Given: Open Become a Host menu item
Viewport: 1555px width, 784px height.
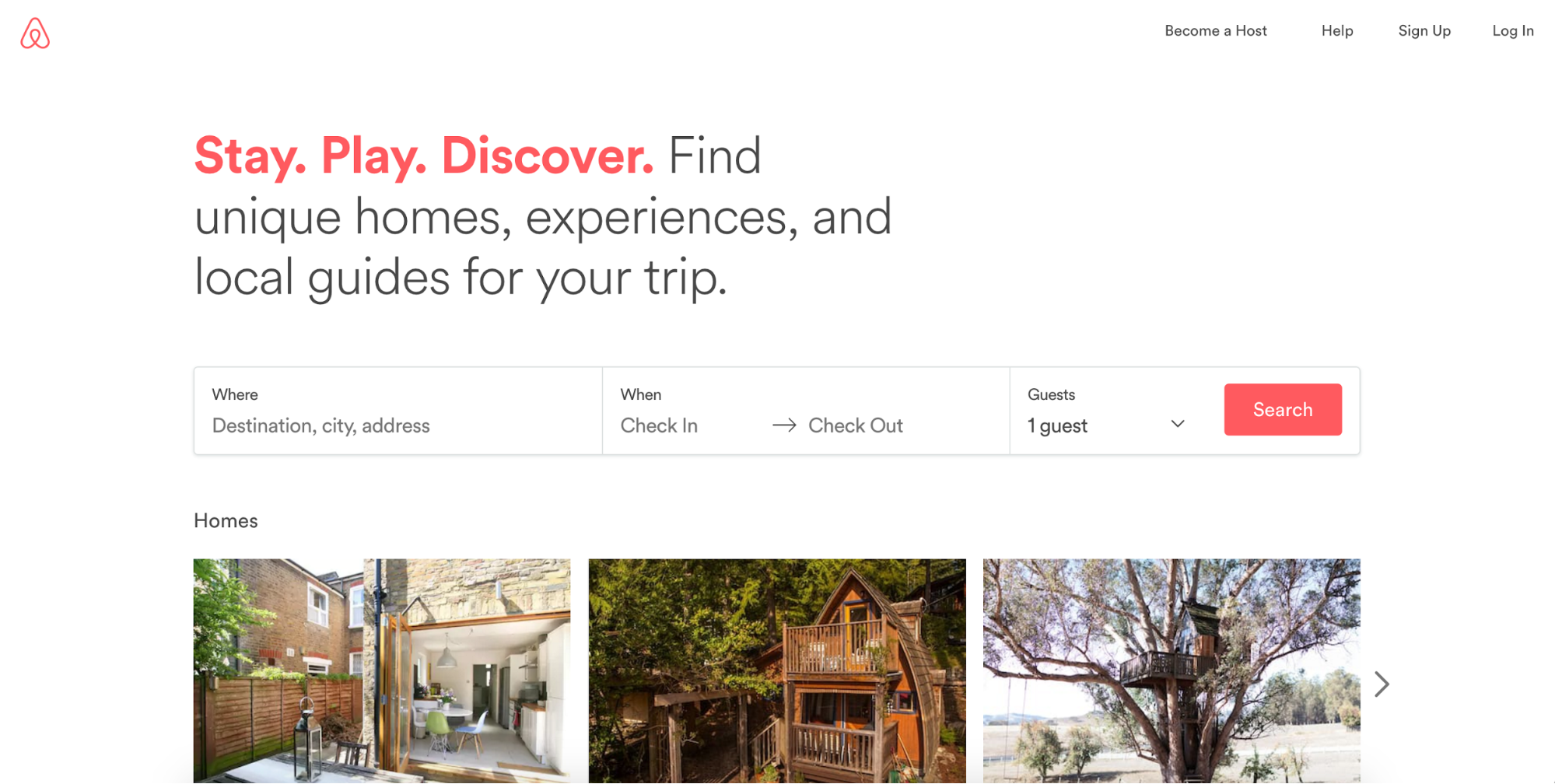Looking at the screenshot, I should click(1216, 31).
